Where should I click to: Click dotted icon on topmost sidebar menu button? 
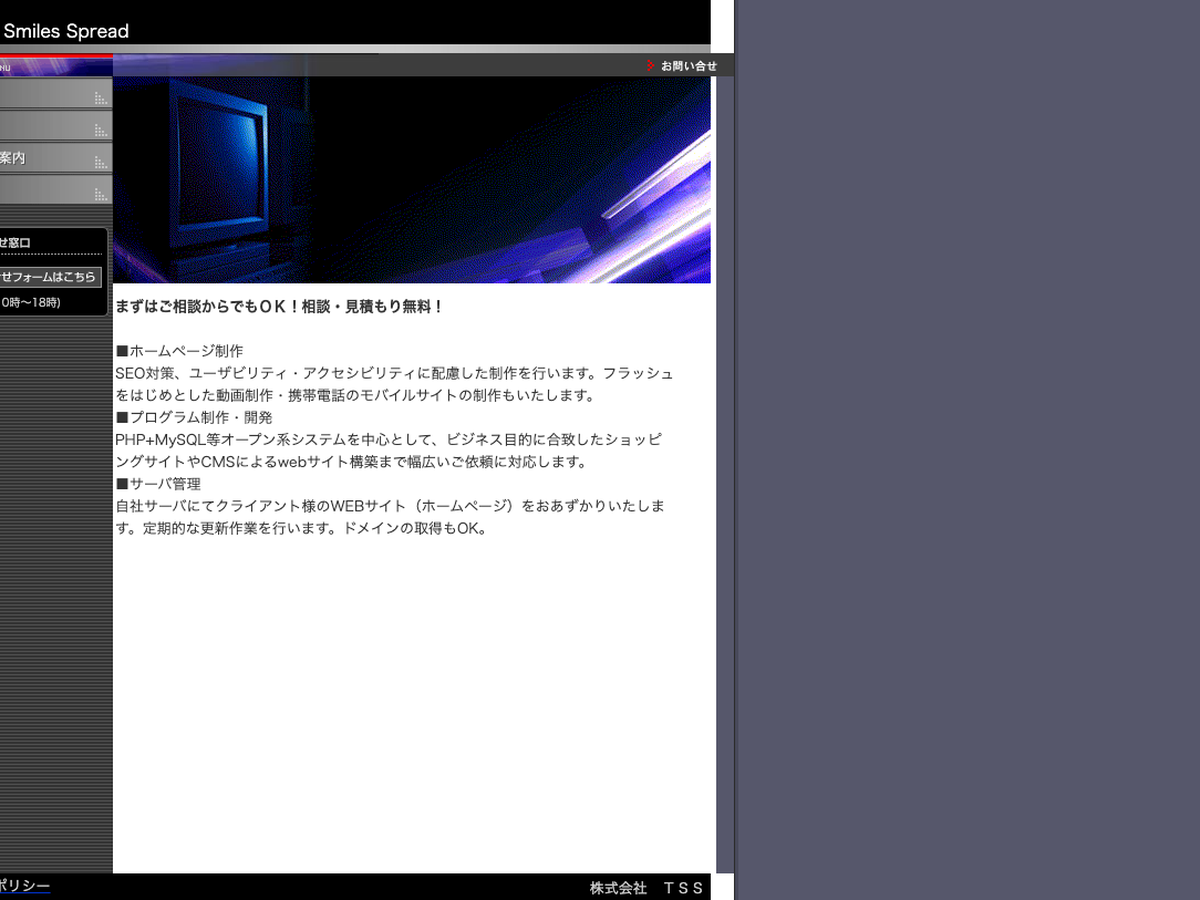(x=100, y=98)
